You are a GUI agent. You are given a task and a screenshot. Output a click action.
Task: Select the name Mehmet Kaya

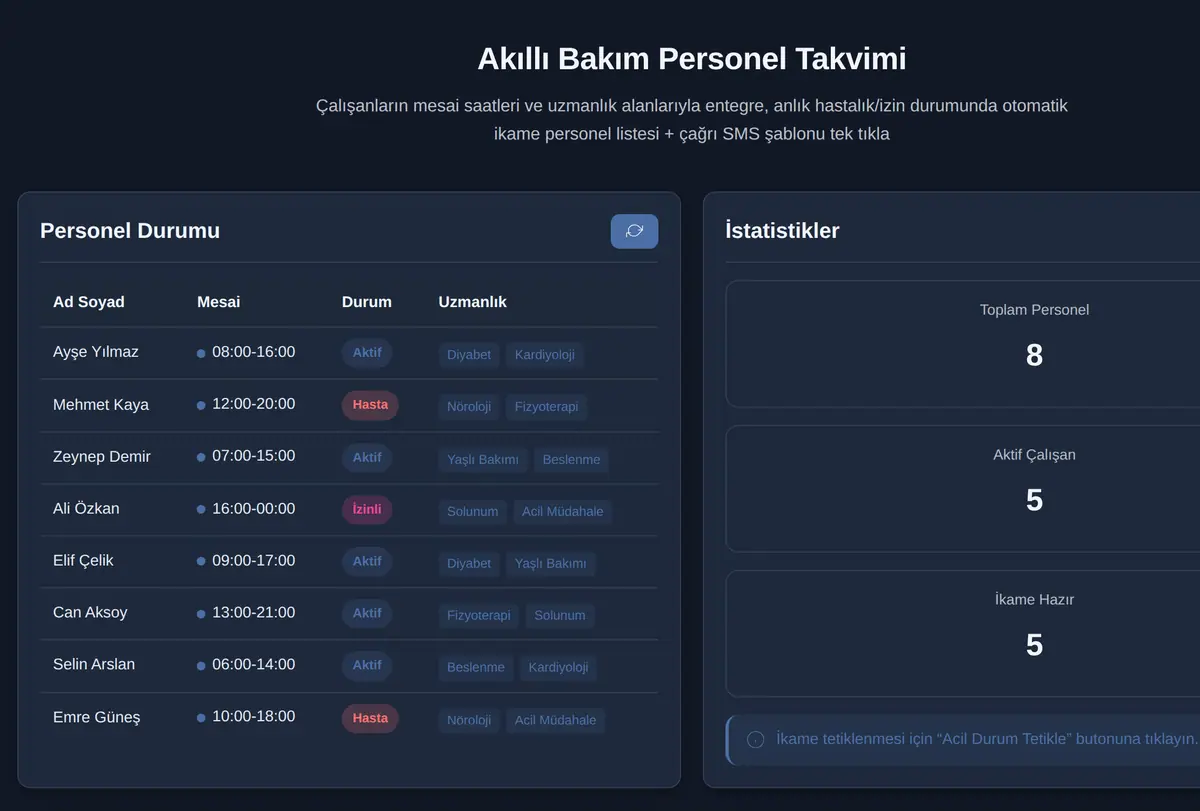point(101,405)
